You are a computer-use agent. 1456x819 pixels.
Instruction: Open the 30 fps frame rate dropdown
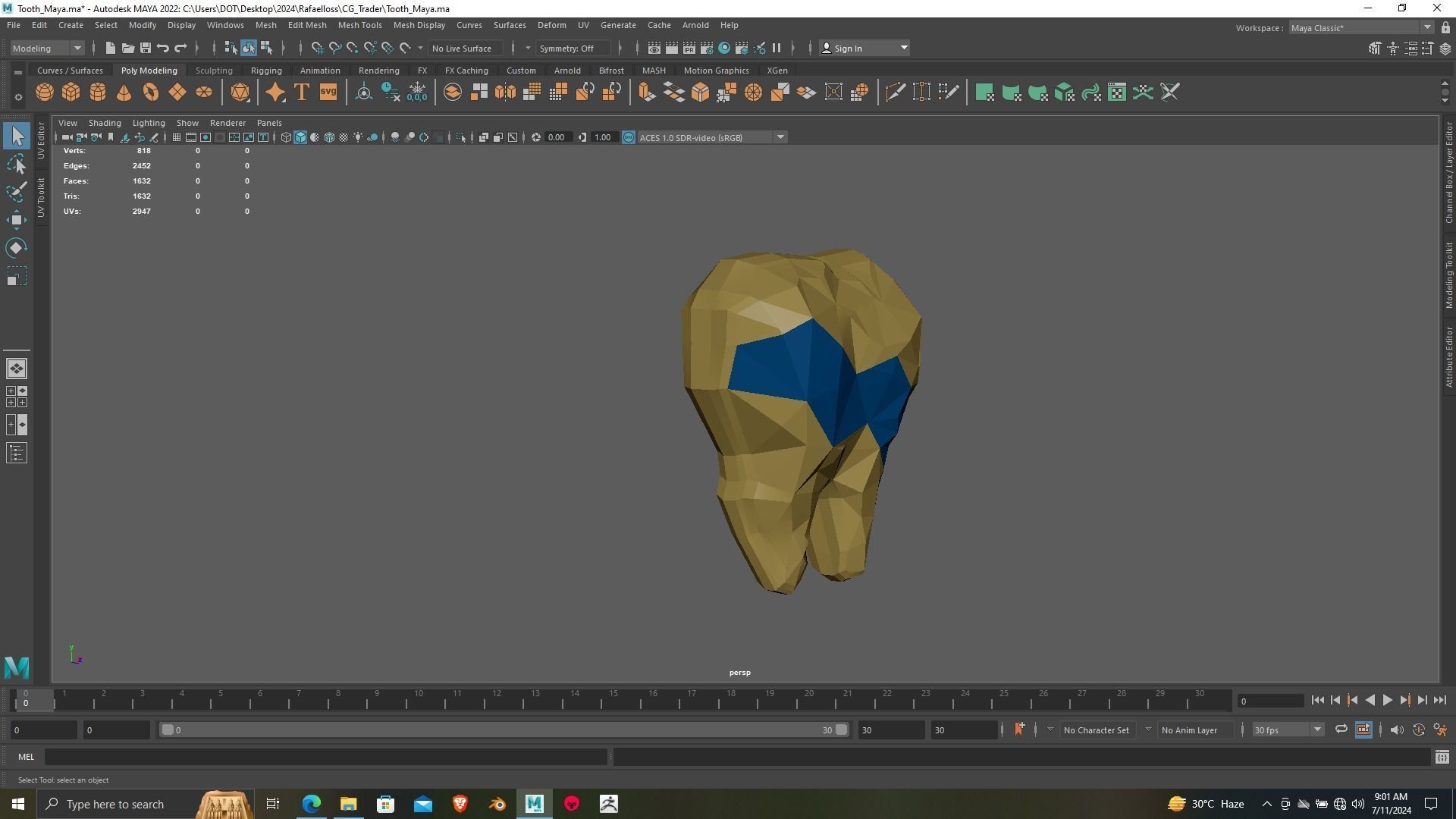pos(1287,730)
